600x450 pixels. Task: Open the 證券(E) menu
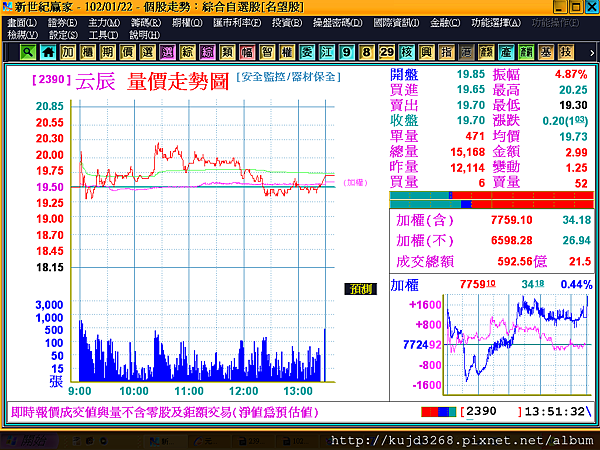coord(62,23)
